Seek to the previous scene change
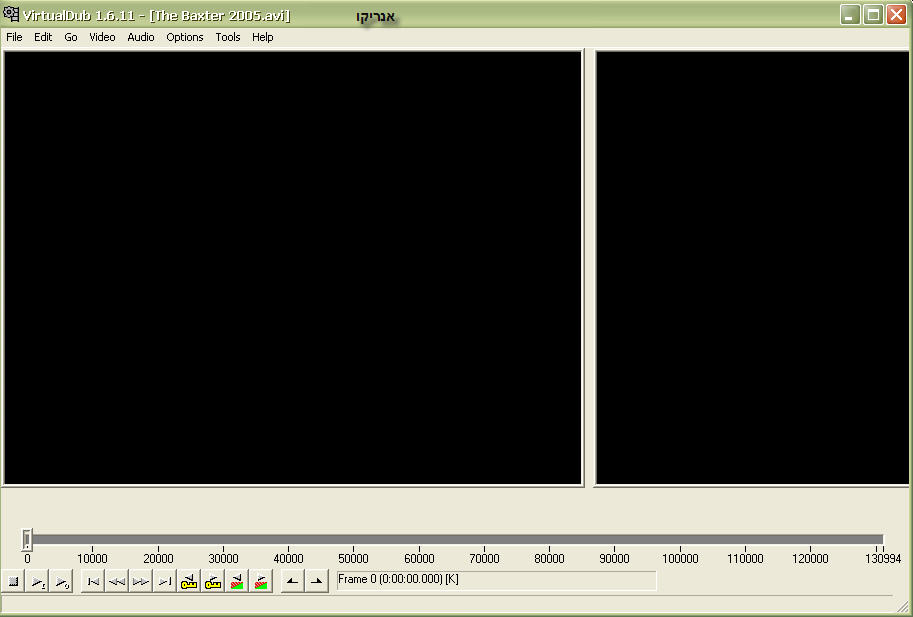 (237, 581)
